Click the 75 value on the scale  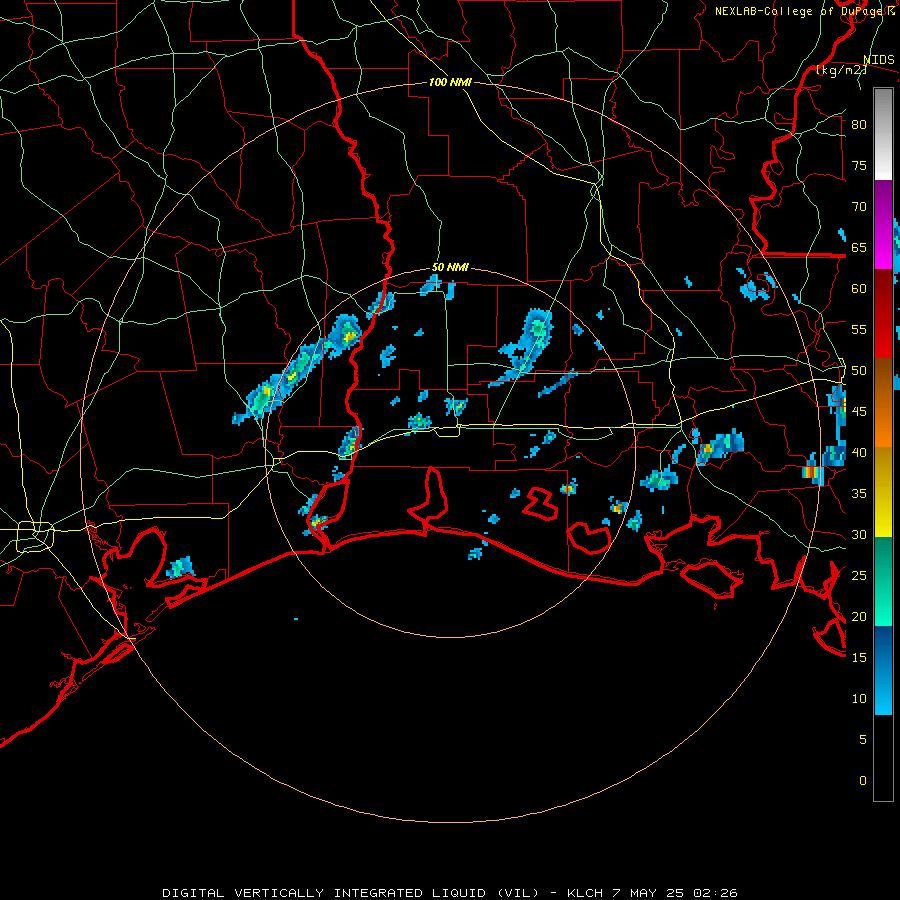(x=859, y=165)
